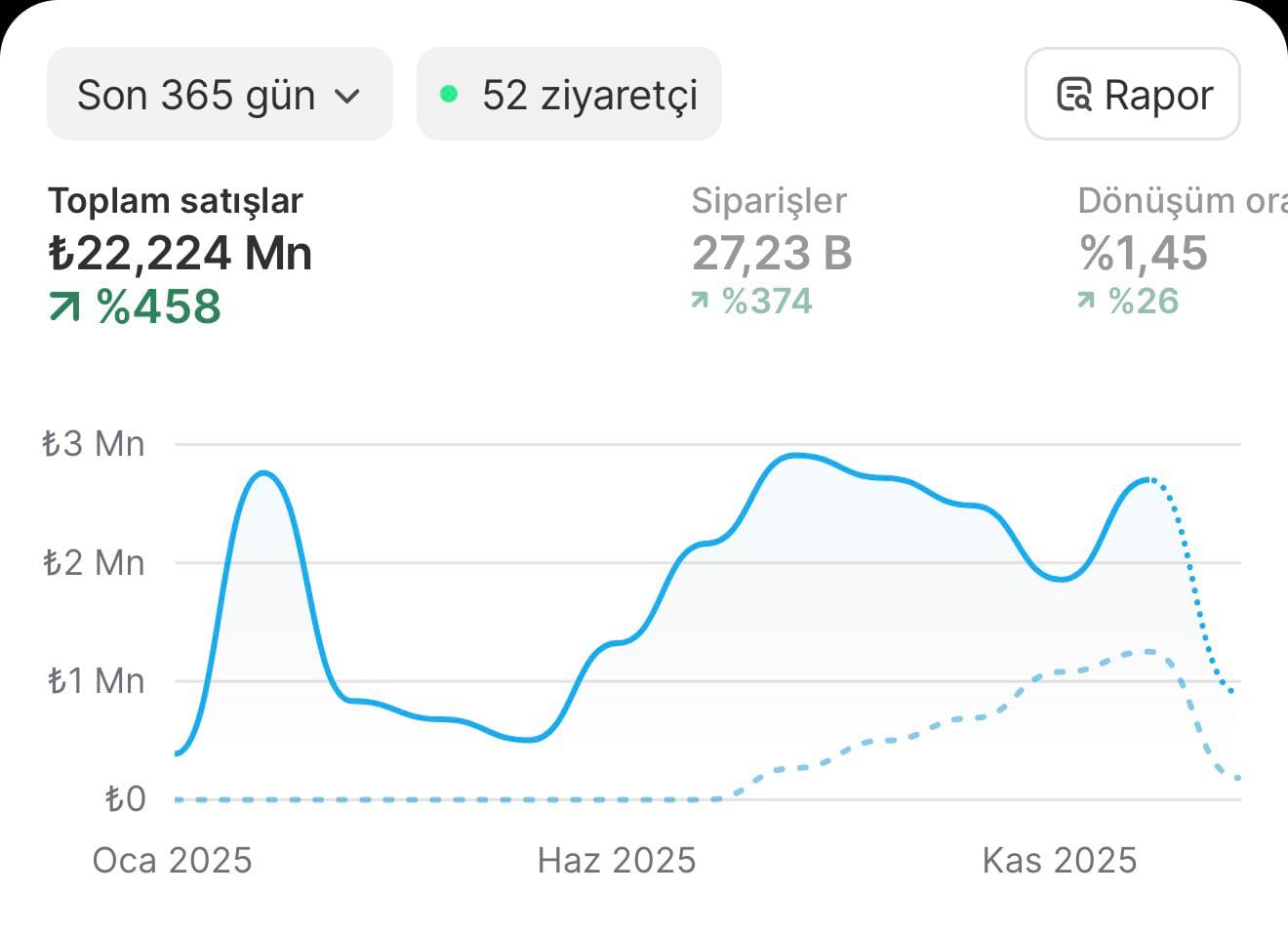The width and height of the screenshot is (1288, 935).
Task: Click the chevron arrow beside Son 365 gün
Action: (347, 96)
